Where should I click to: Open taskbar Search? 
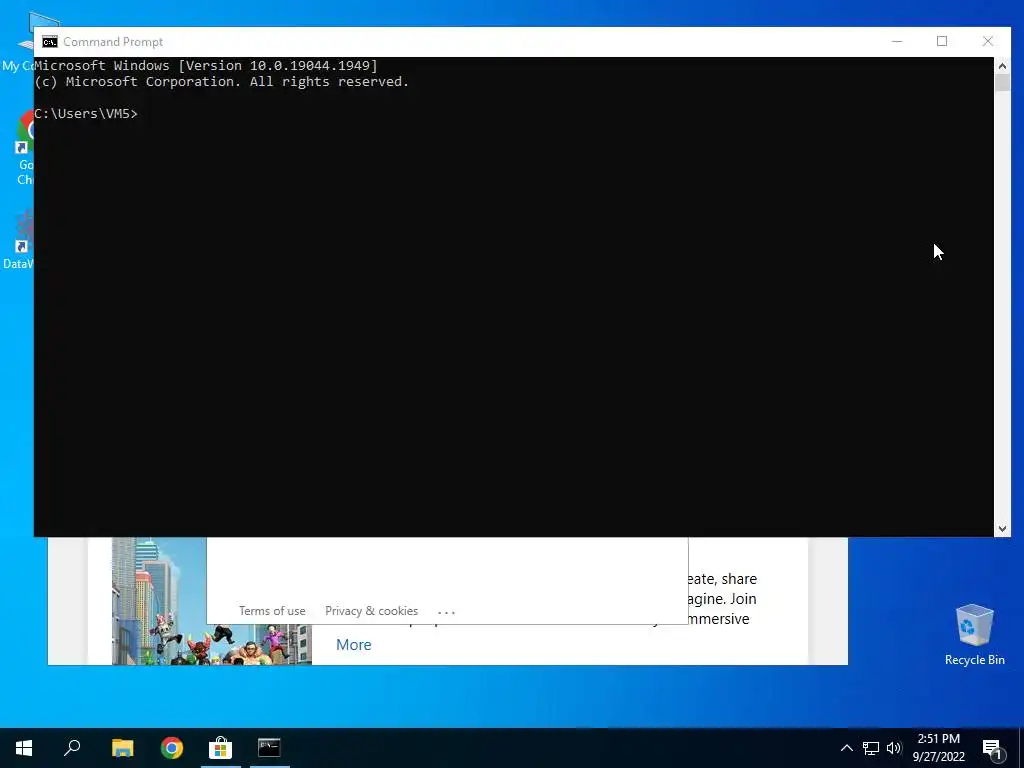72,748
